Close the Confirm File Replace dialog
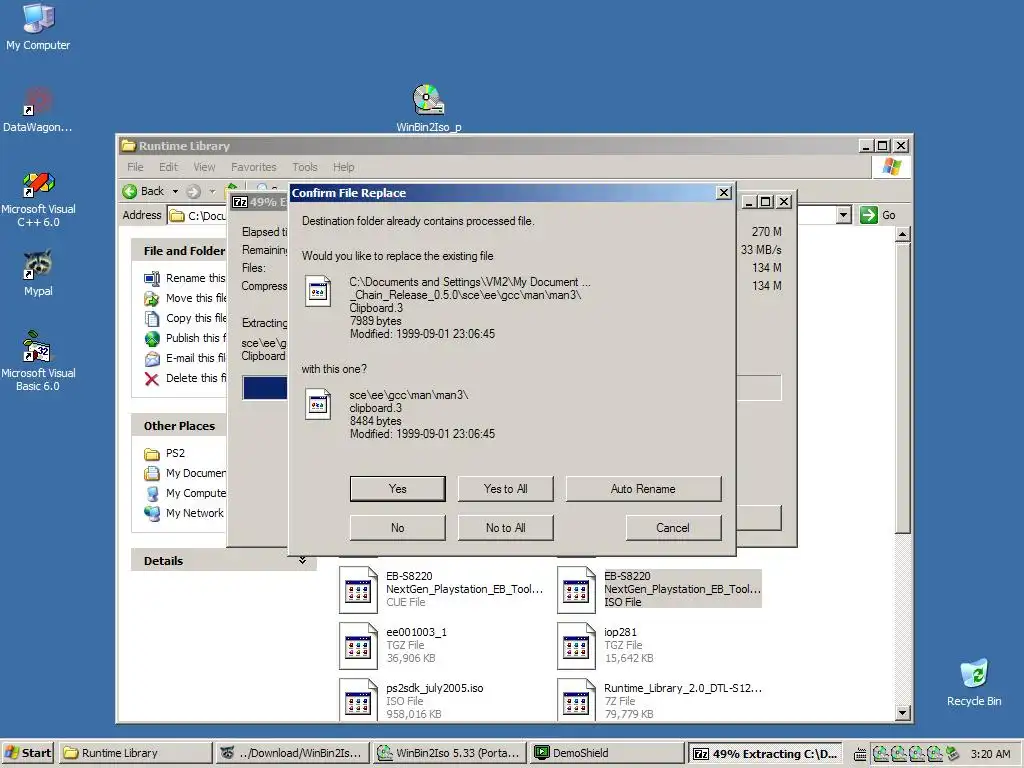This screenshot has width=1024, height=768. (x=724, y=193)
